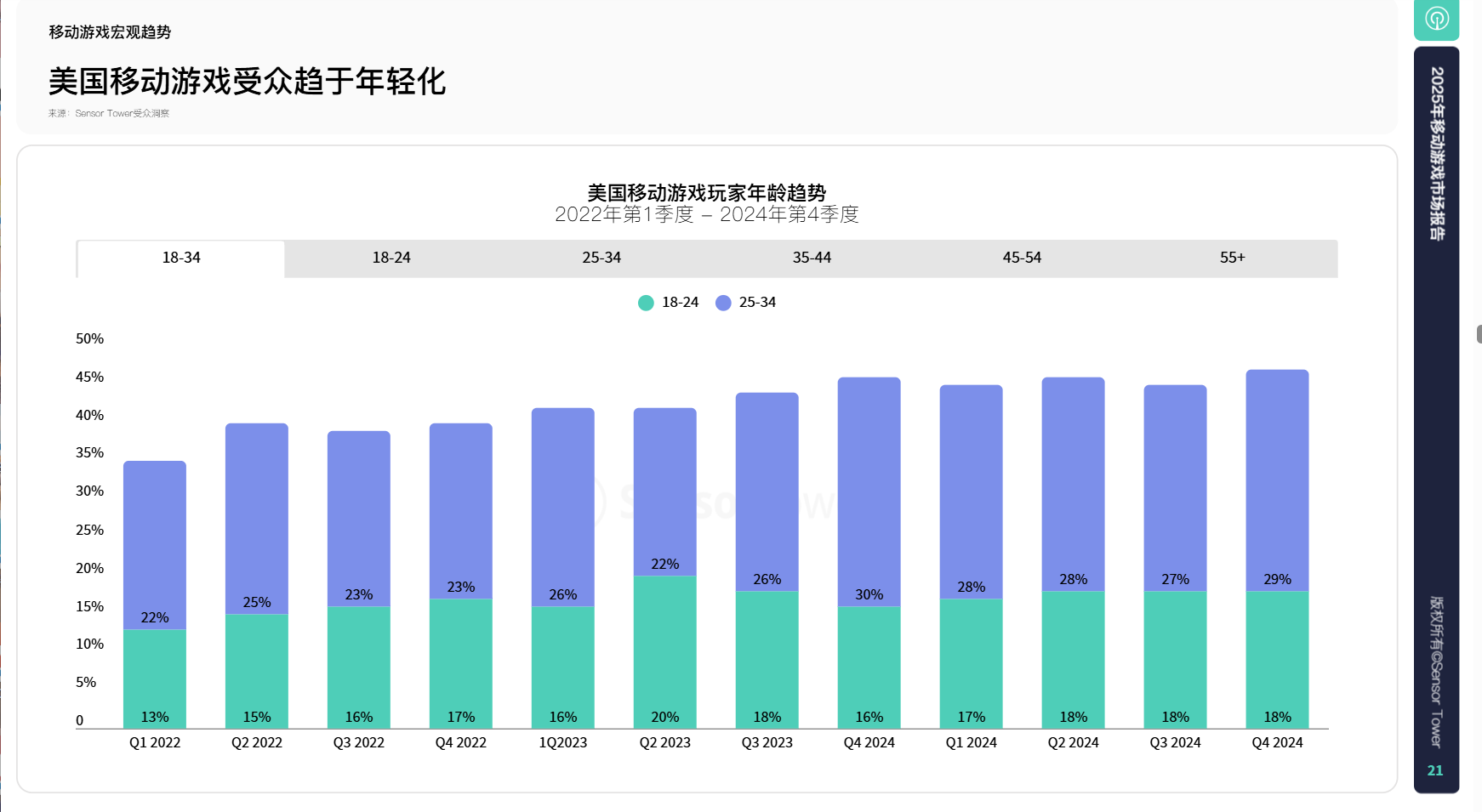Switch to the 18-24 age tab
This screenshot has width=1482, height=812.
391,258
